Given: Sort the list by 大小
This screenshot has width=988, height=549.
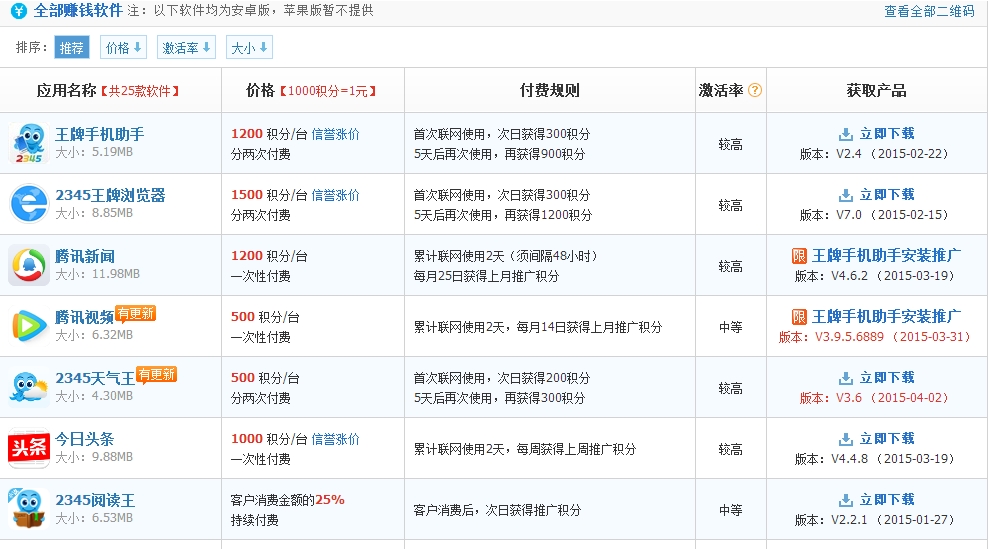Looking at the screenshot, I should [250, 47].
